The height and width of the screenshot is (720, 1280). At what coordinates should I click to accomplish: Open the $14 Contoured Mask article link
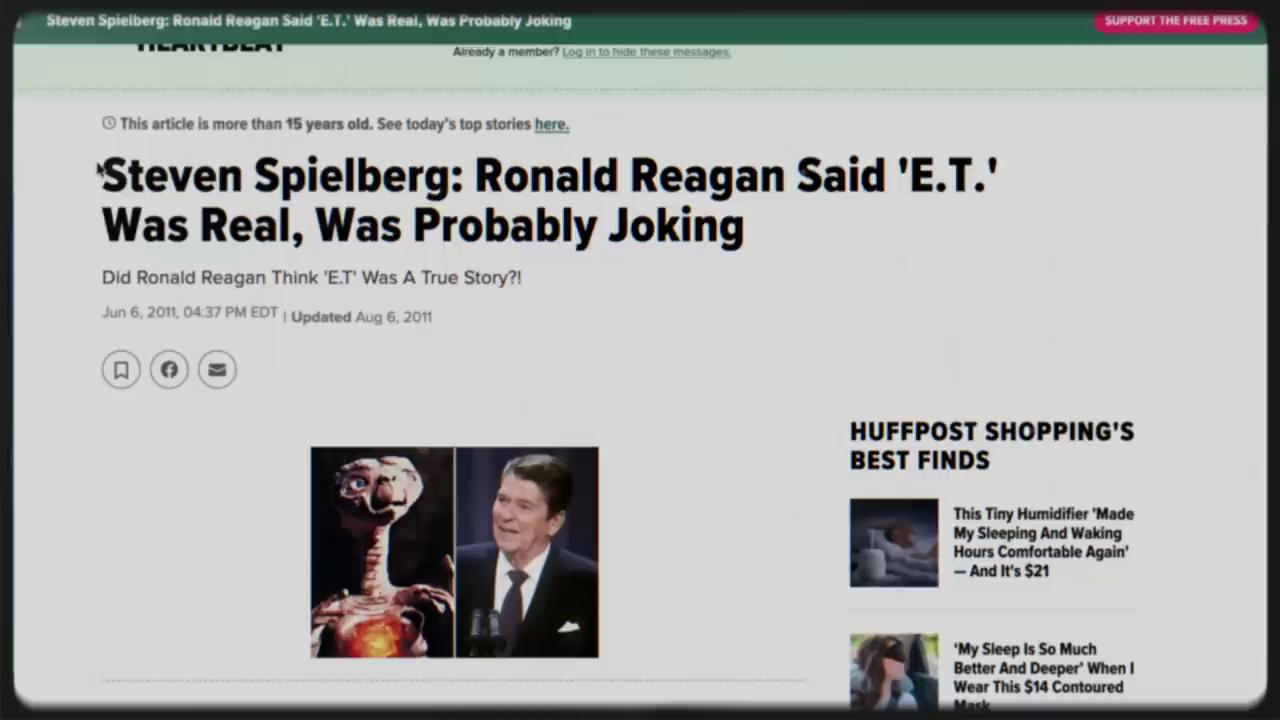(1043, 677)
